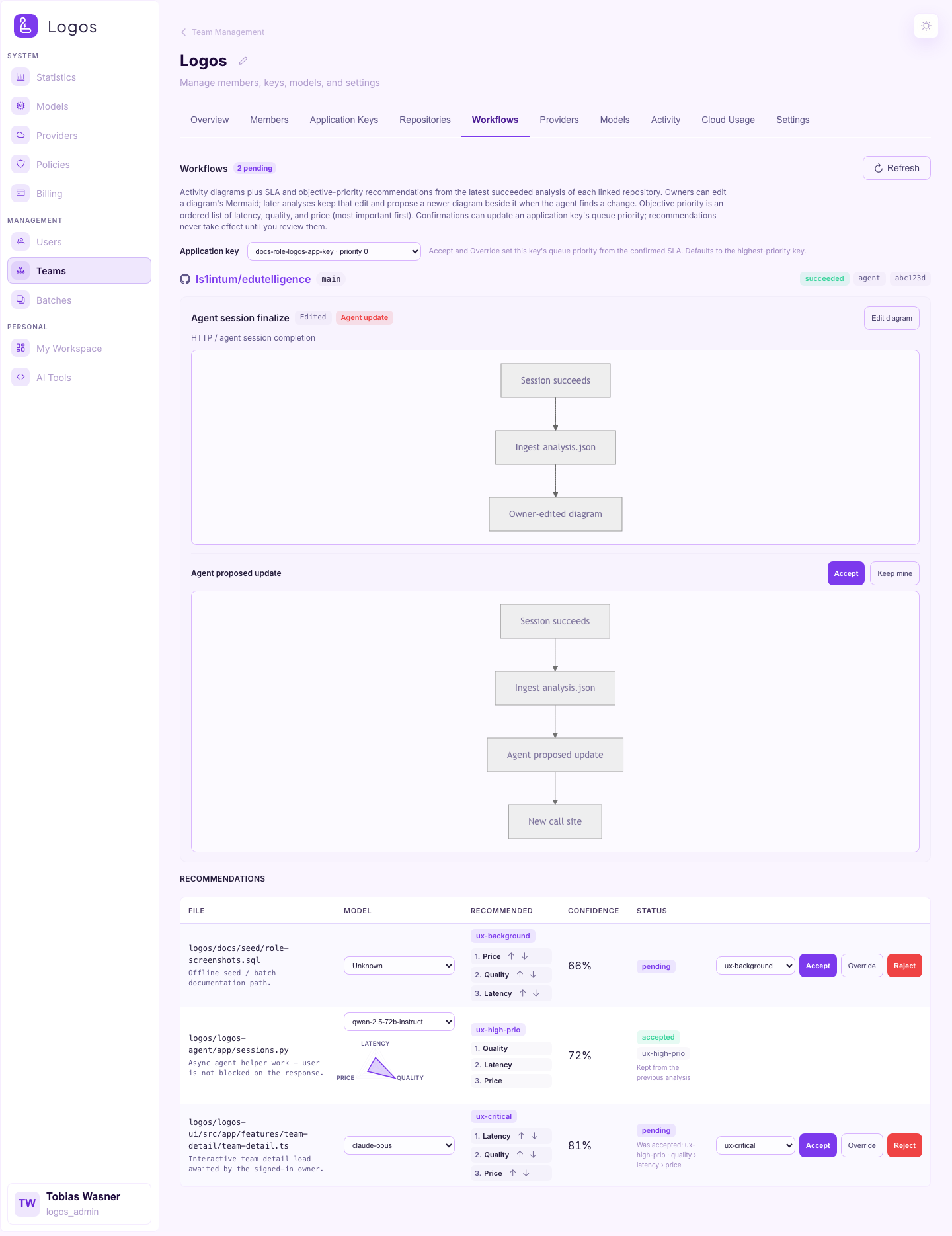The width and height of the screenshot is (952, 1236).
Task: Move Quality up in ux-background priority list
Action: coord(520,975)
